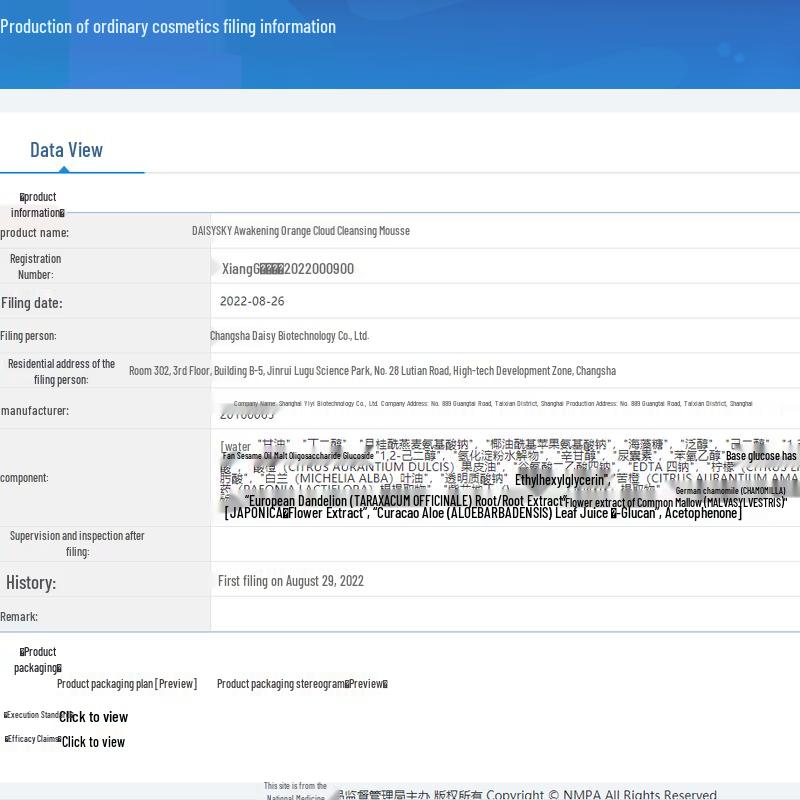Screen dimensions: 800x800
Task: Click the Registration Number label
Action: pyautogui.click(x=36, y=266)
